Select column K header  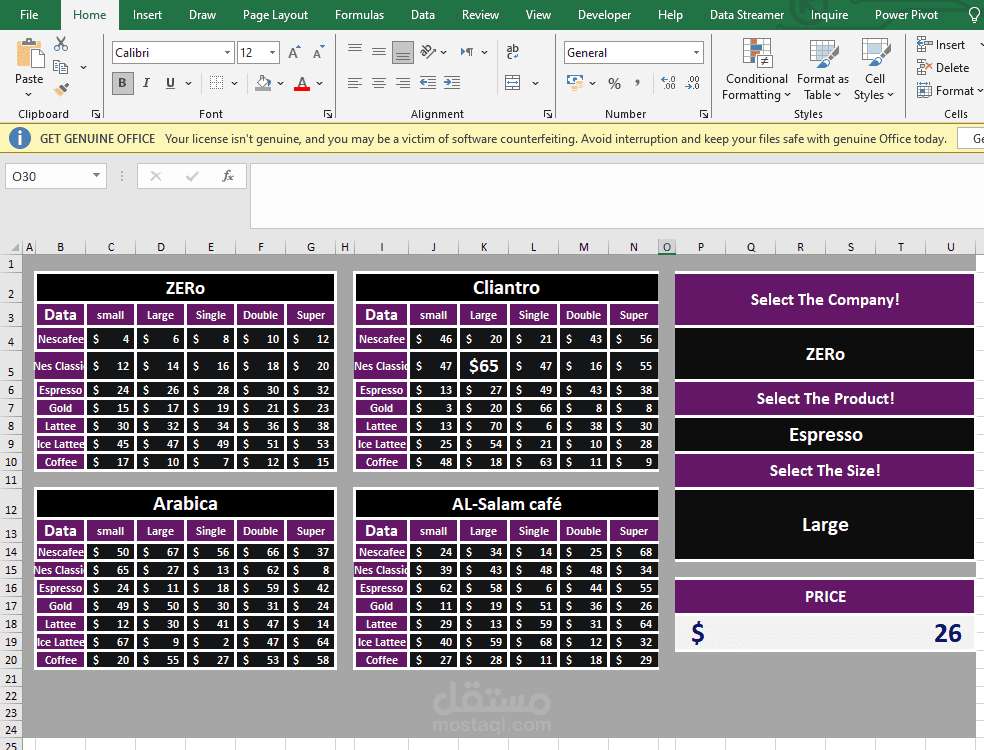[484, 247]
